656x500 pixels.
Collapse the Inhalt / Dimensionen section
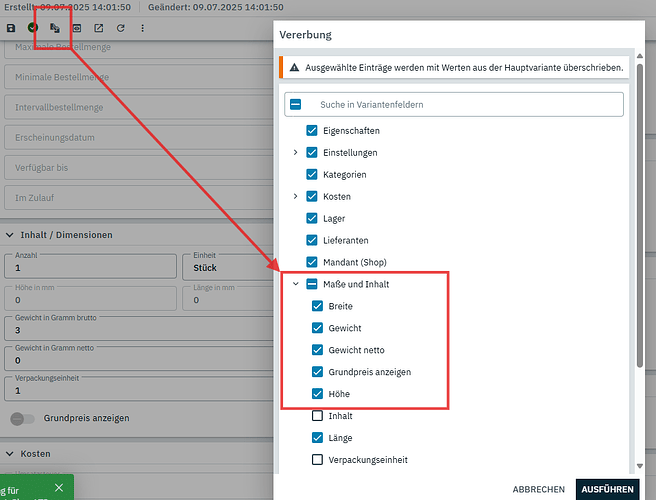10,235
